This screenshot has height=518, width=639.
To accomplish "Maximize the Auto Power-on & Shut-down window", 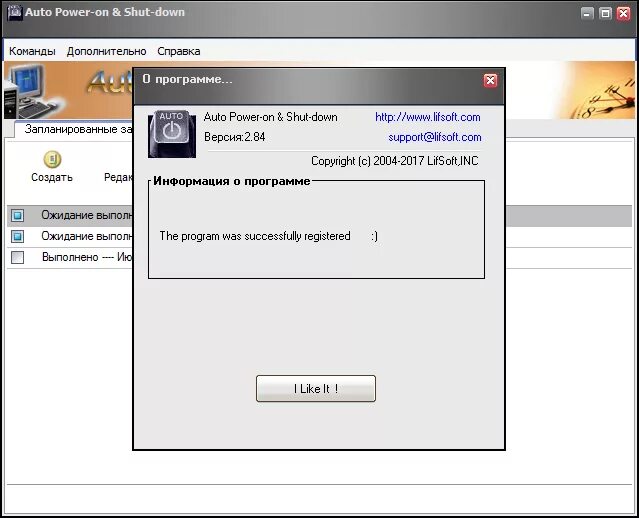I will [x=605, y=14].
